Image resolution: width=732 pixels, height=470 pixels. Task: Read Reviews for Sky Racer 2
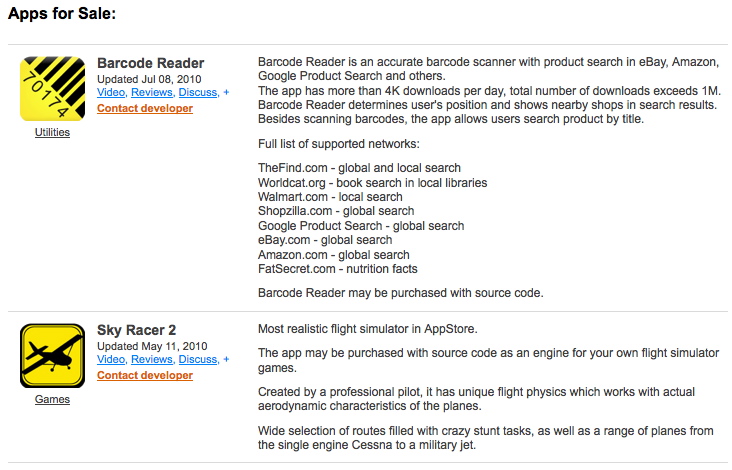coord(152,359)
